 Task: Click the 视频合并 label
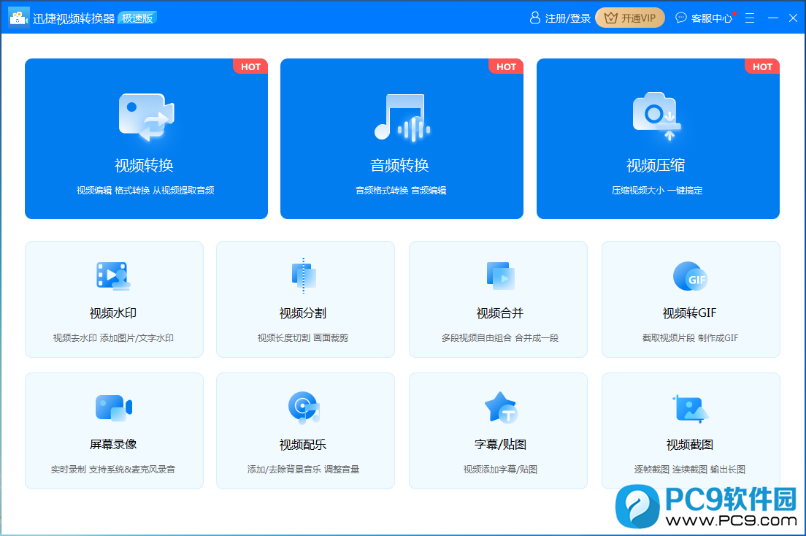click(x=500, y=313)
